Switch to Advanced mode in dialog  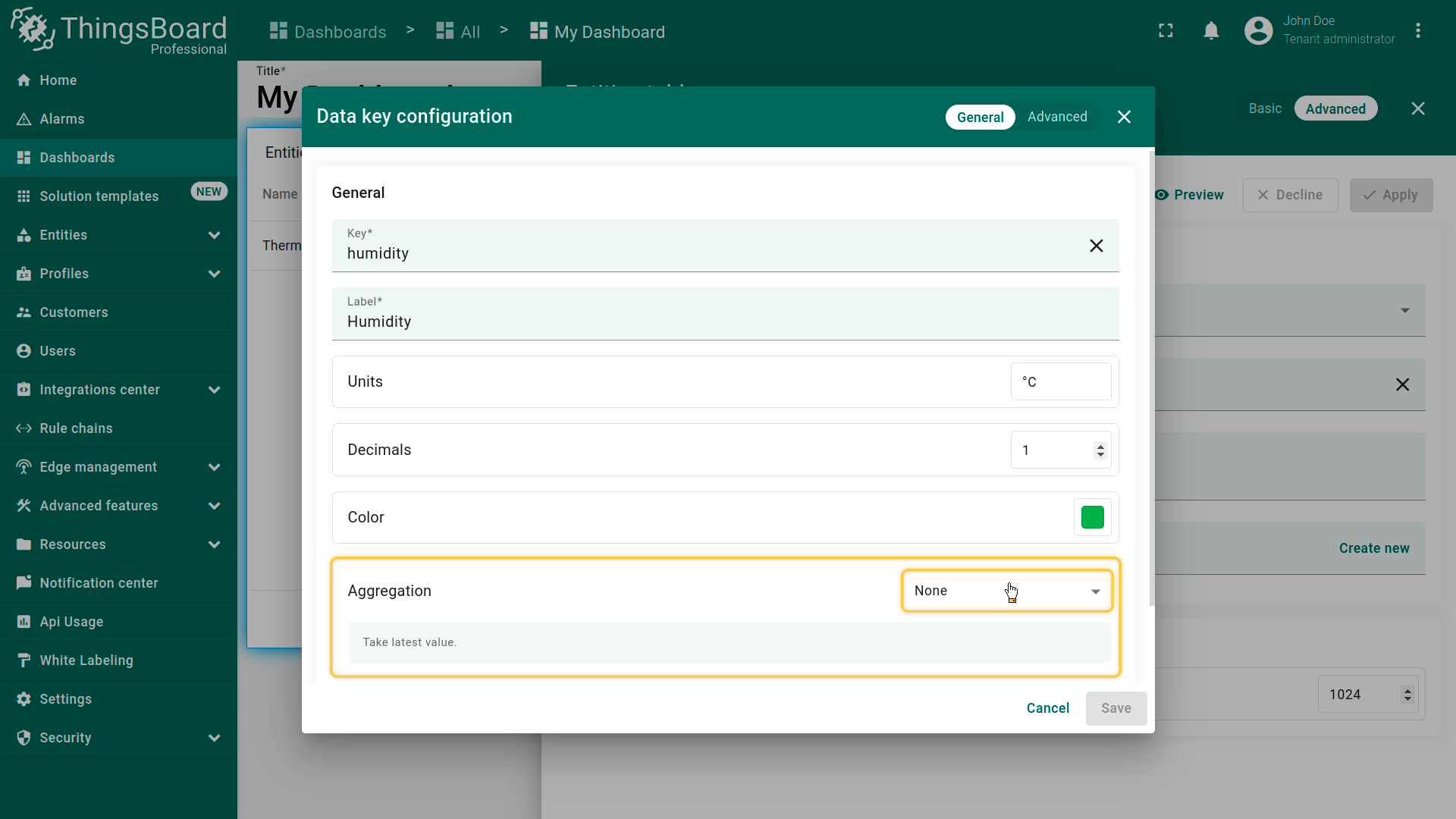click(1057, 117)
